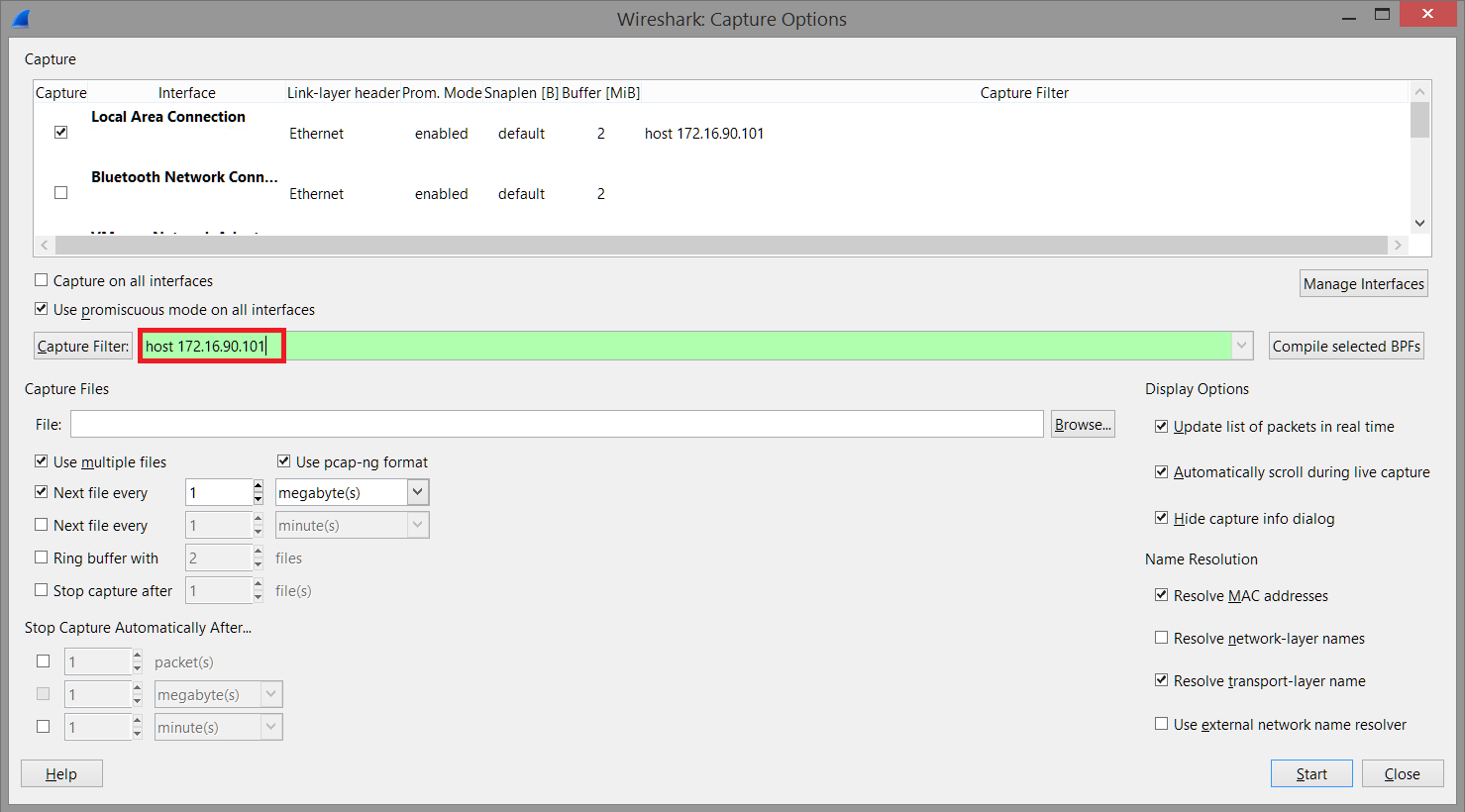This screenshot has height=812, width=1465.
Task: Click the Buffer [MiB] column header
Action: pos(601,92)
